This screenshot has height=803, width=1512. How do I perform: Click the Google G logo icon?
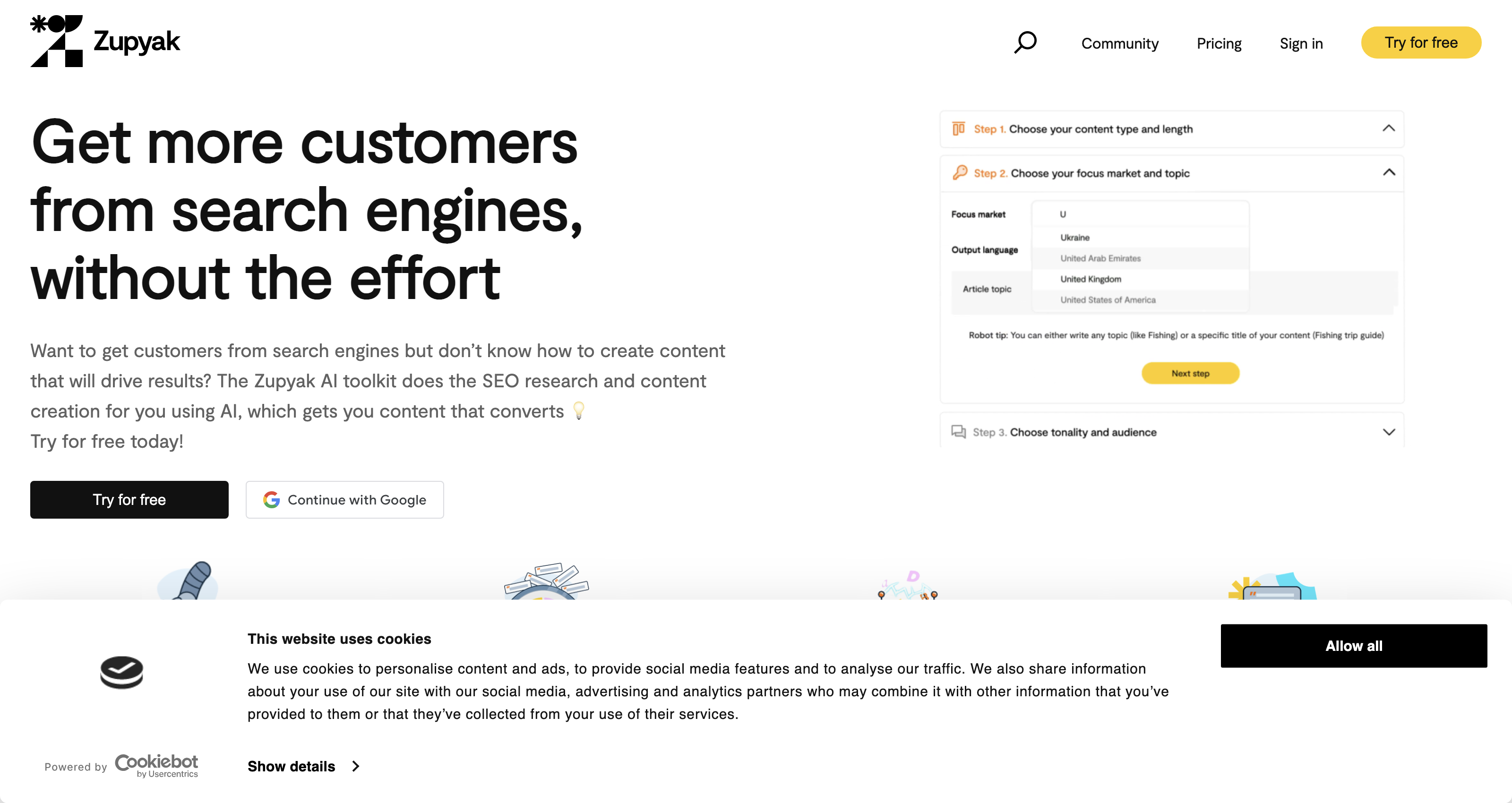point(271,500)
